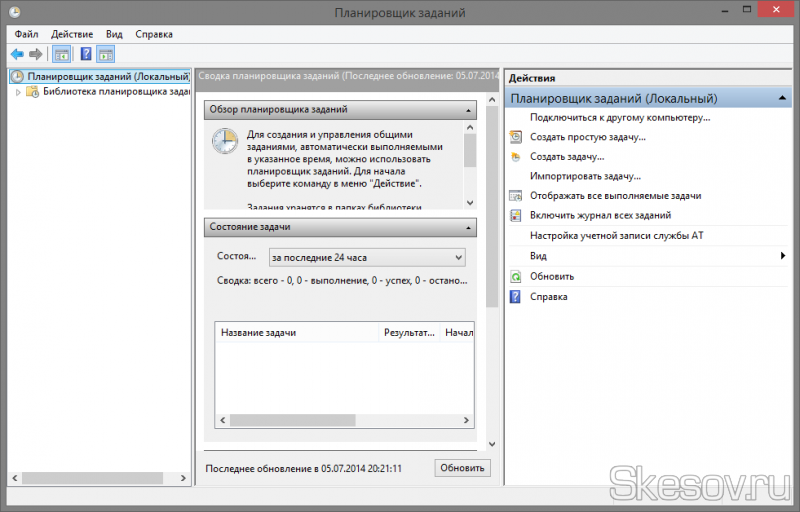Toggle the Action pane toolbar icon

click(106, 54)
